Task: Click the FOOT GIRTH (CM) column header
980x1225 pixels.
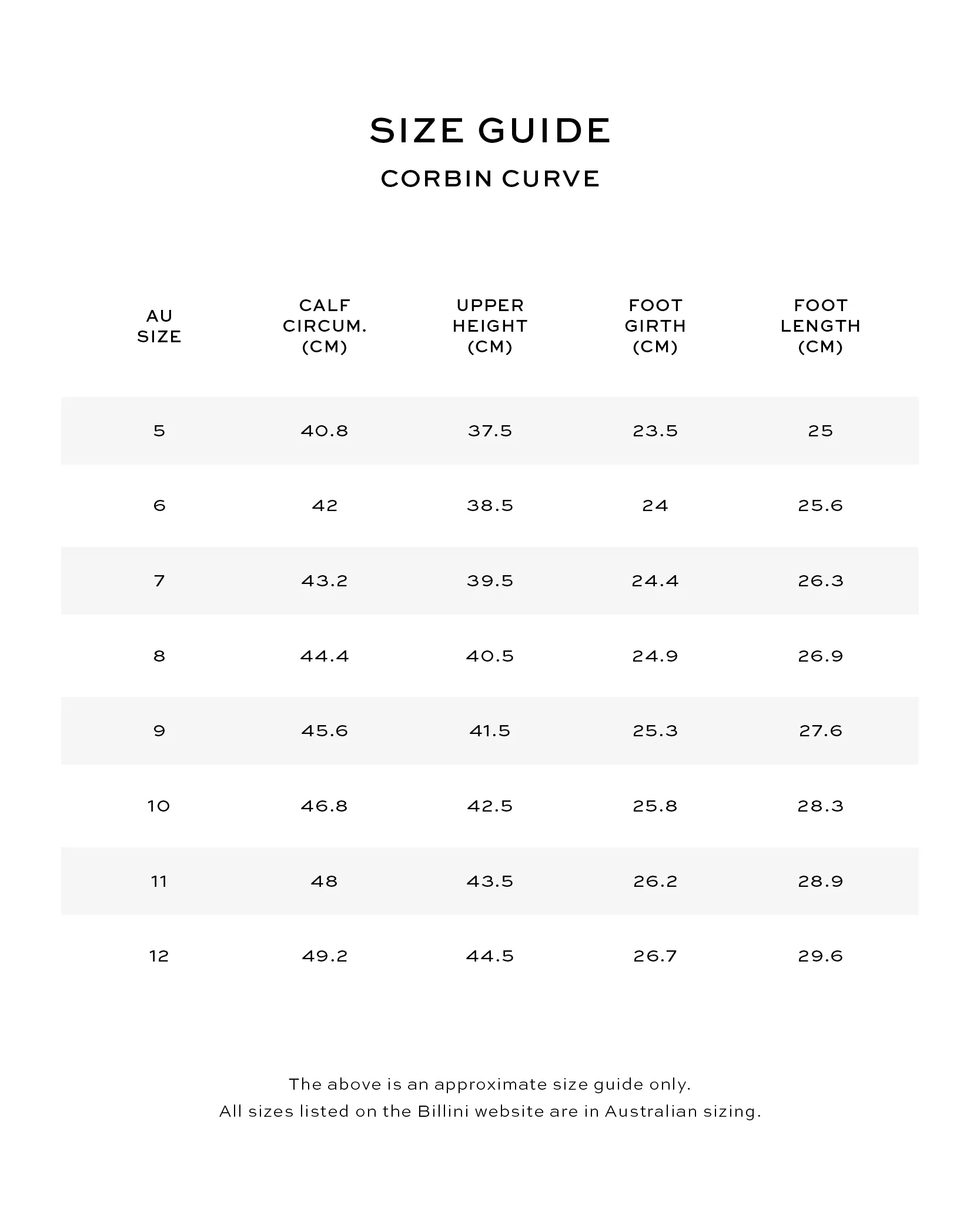Action: click(655, 326)
